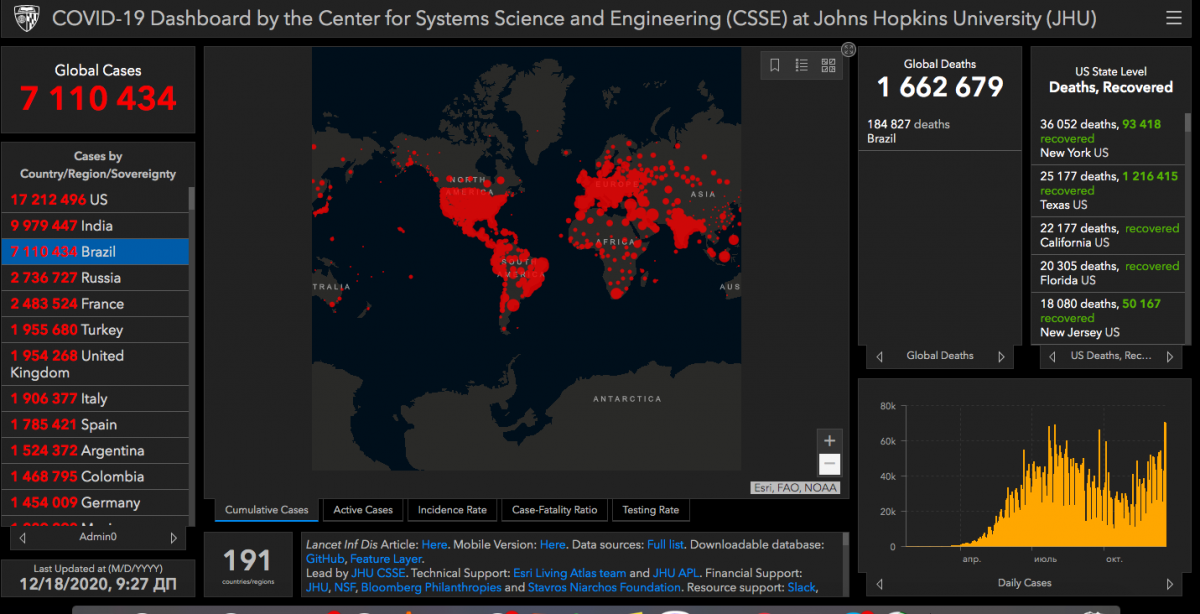The image size is (1200, 614).
Task: Zoom in on the map with plus button
Action: pos(829,441)
